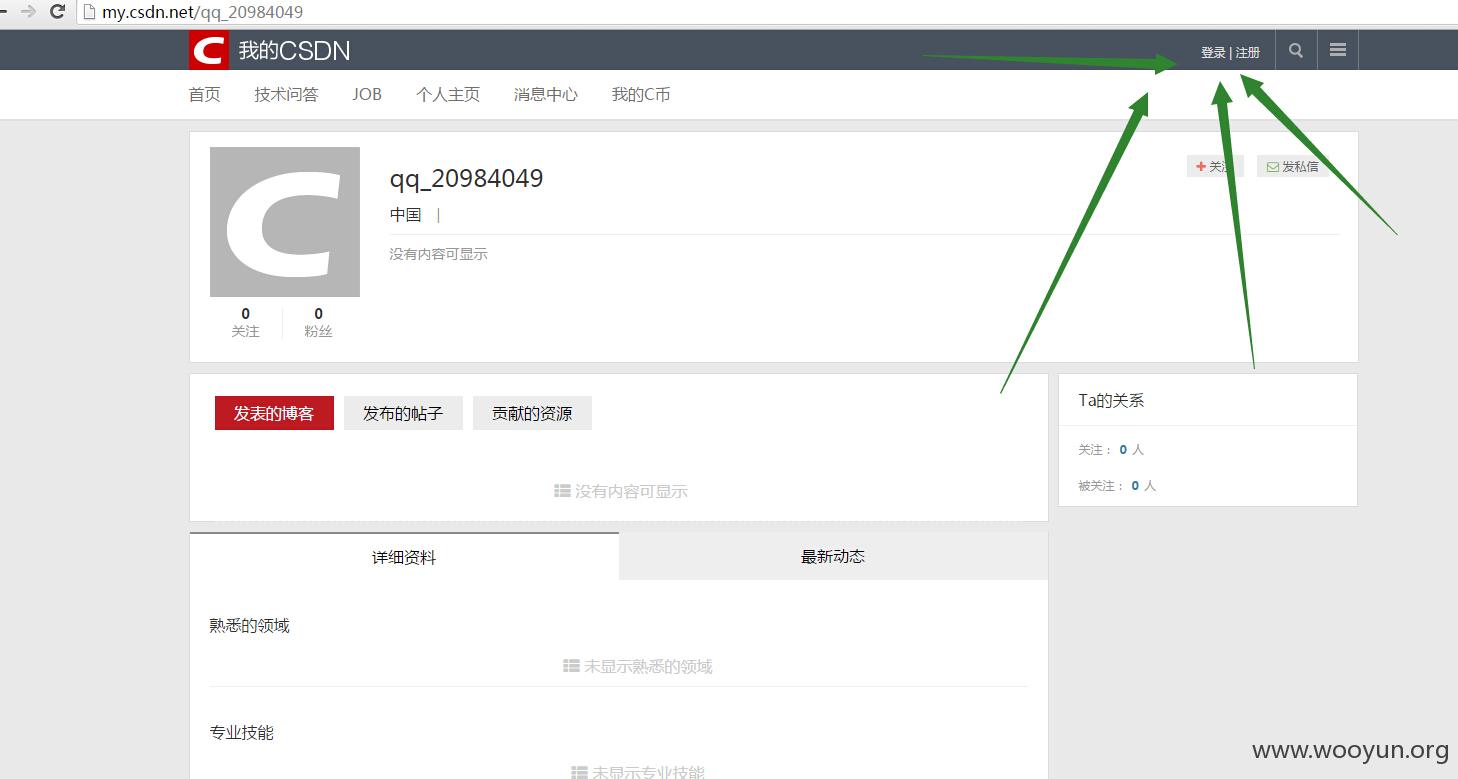Open the hamburger menu icon in header
This screenshot has width=1458, height=779.
pos(1338,50)
